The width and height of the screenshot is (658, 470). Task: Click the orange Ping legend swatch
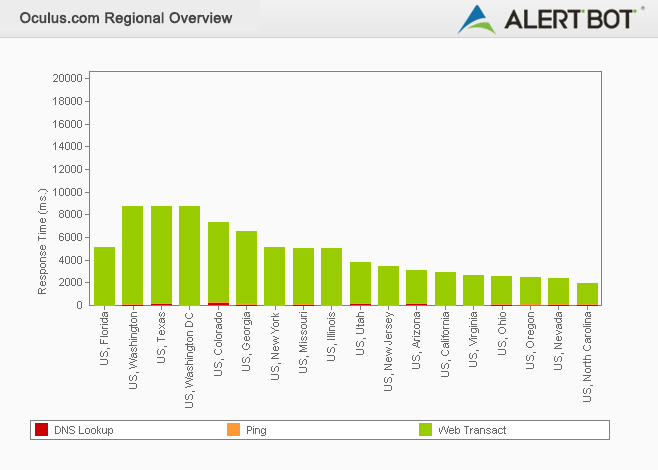point(233,430)
